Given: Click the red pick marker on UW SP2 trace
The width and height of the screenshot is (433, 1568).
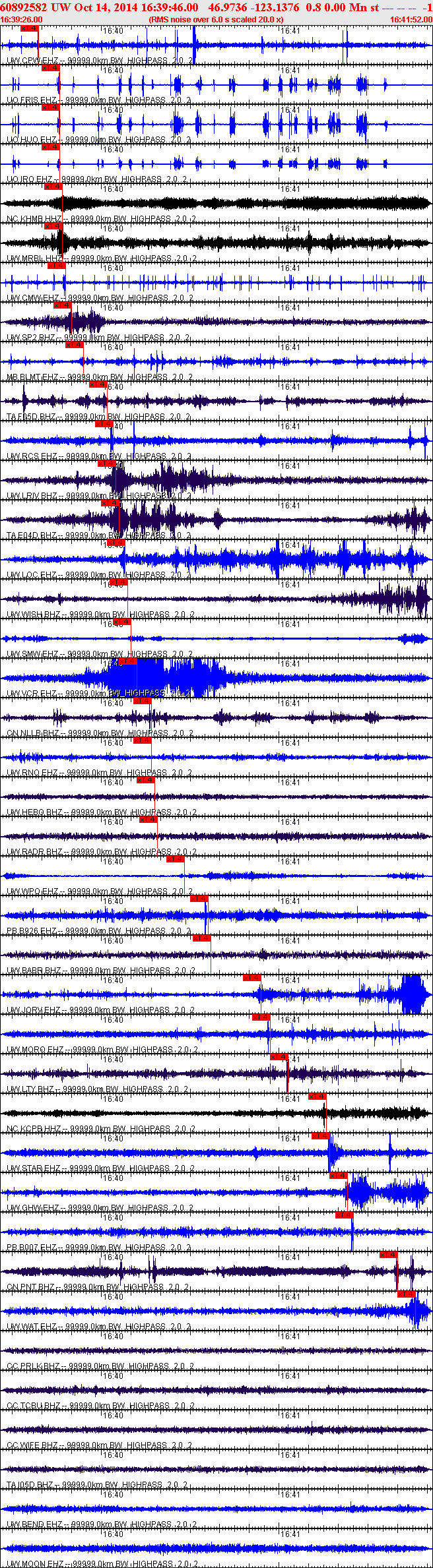Looking at the screenshot, I should [62, 305].
